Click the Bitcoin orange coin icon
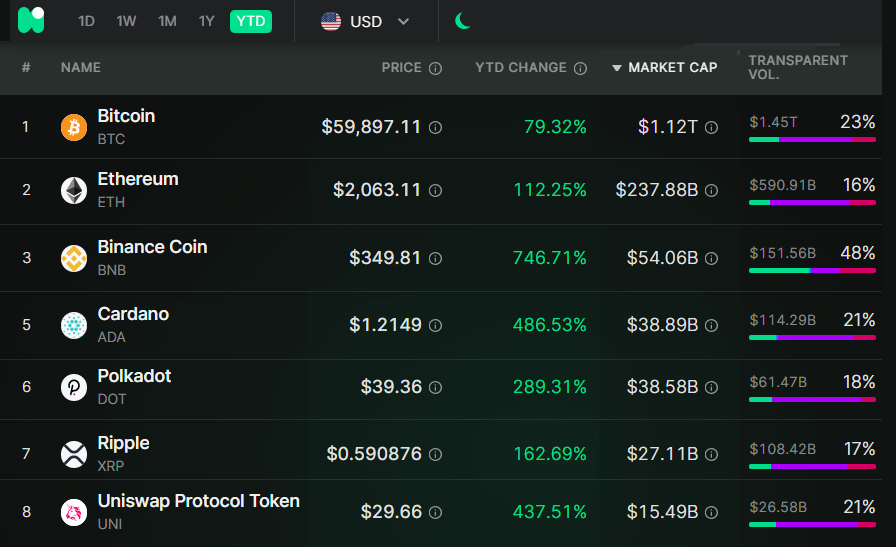This screenshot has height=547, width=896. pos(74,127)
